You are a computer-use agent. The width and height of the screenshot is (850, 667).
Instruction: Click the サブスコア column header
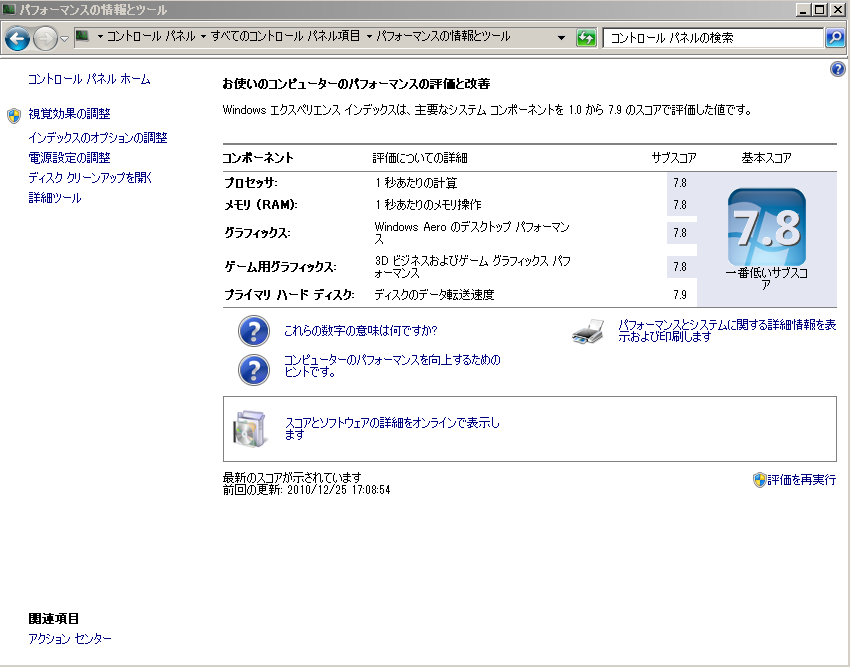click(674, 158)
